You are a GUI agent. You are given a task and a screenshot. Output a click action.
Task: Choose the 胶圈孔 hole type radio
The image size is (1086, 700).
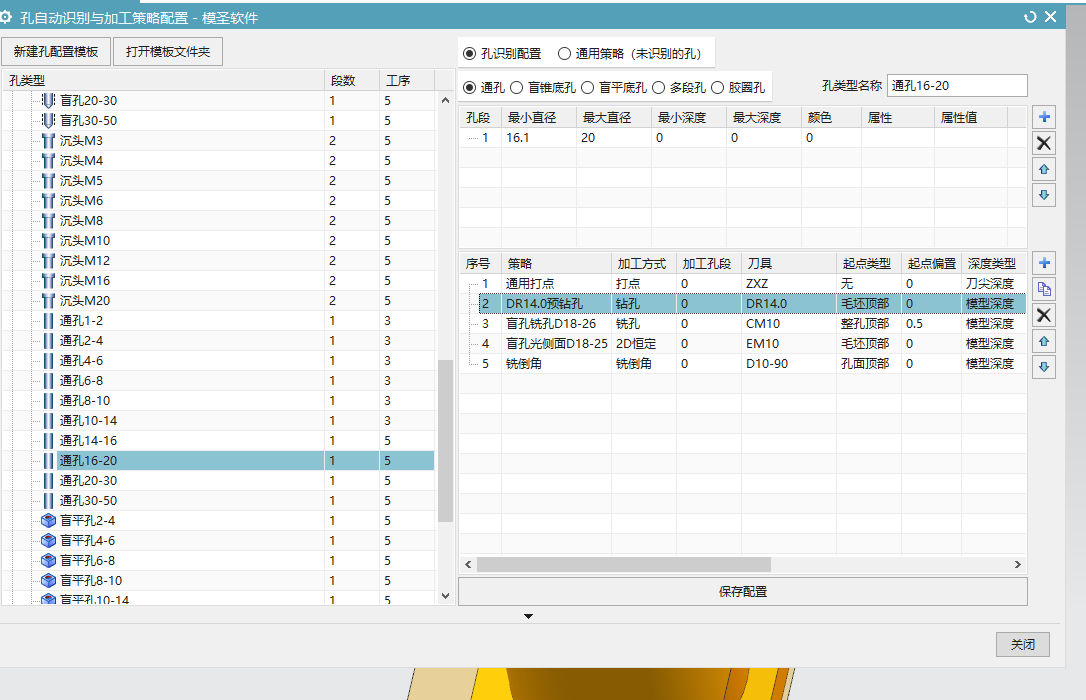pos(718,87)
